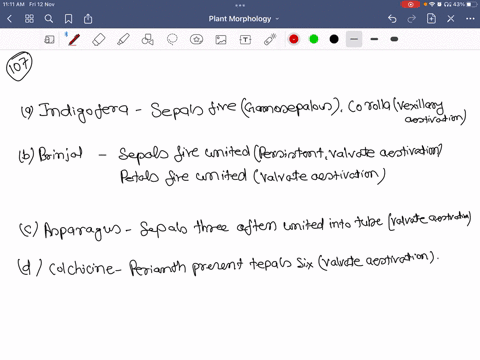
Task: Select the Highlighter tool
Action: (123, 39)
